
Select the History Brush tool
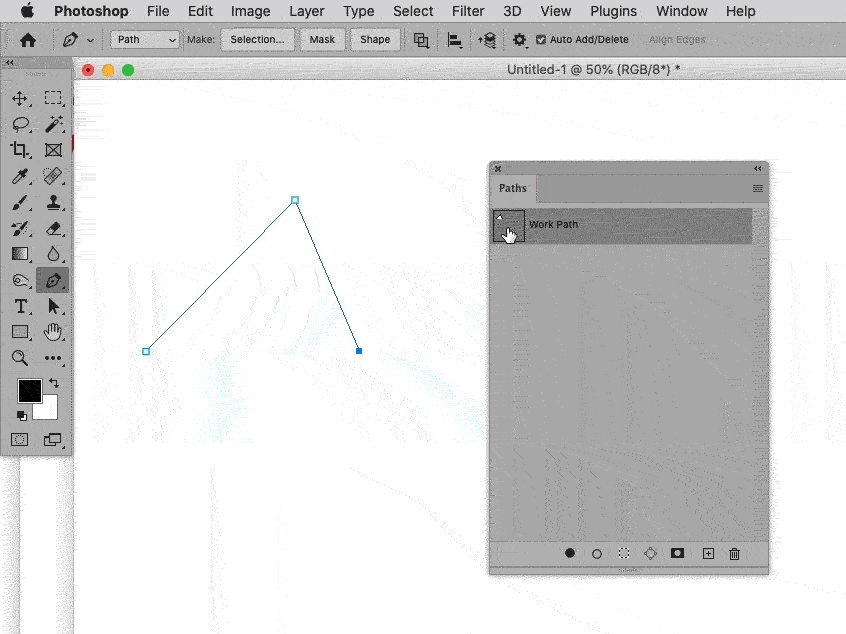[x=20, y=228]
